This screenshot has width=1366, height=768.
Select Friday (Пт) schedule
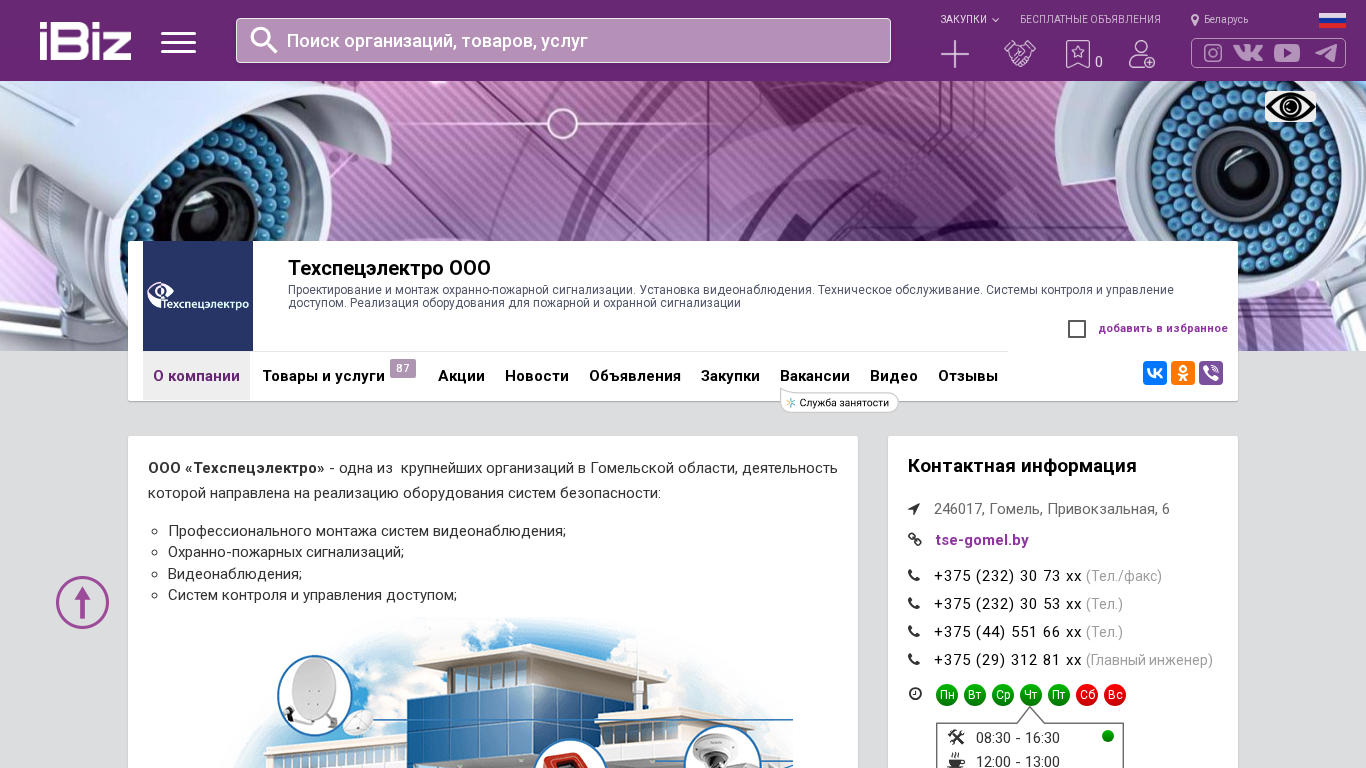coord(1059,695)
